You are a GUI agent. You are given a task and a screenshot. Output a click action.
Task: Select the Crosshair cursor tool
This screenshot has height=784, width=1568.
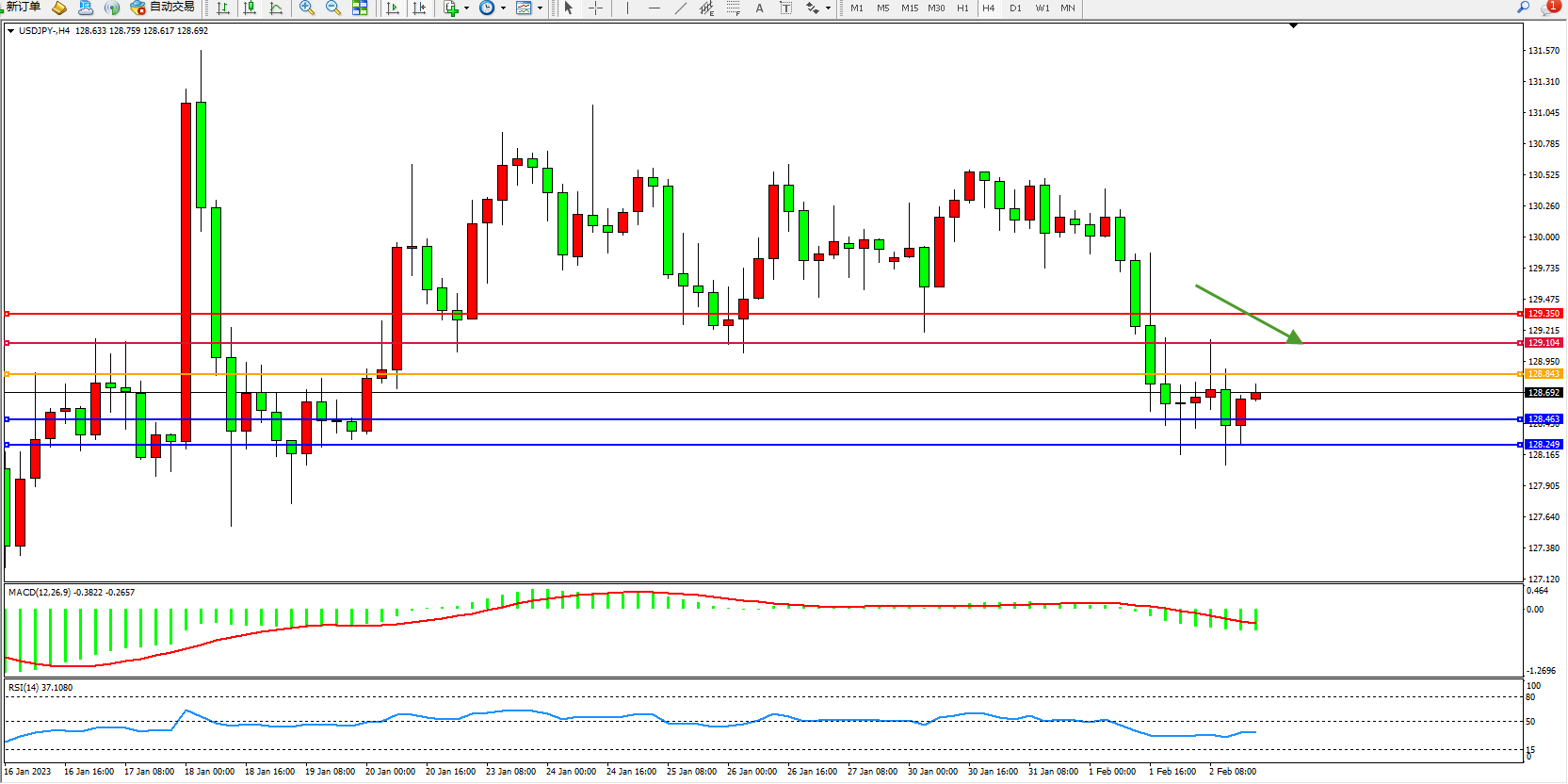click(595, 8)
